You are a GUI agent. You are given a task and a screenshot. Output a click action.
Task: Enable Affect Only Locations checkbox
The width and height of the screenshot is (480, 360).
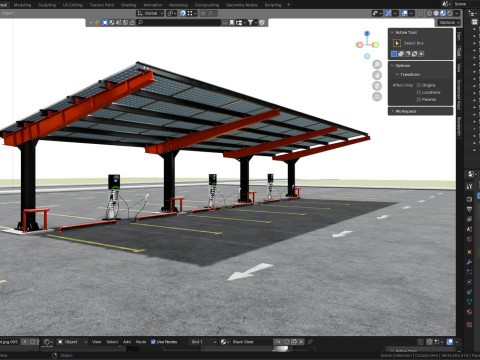click(419, 92)
